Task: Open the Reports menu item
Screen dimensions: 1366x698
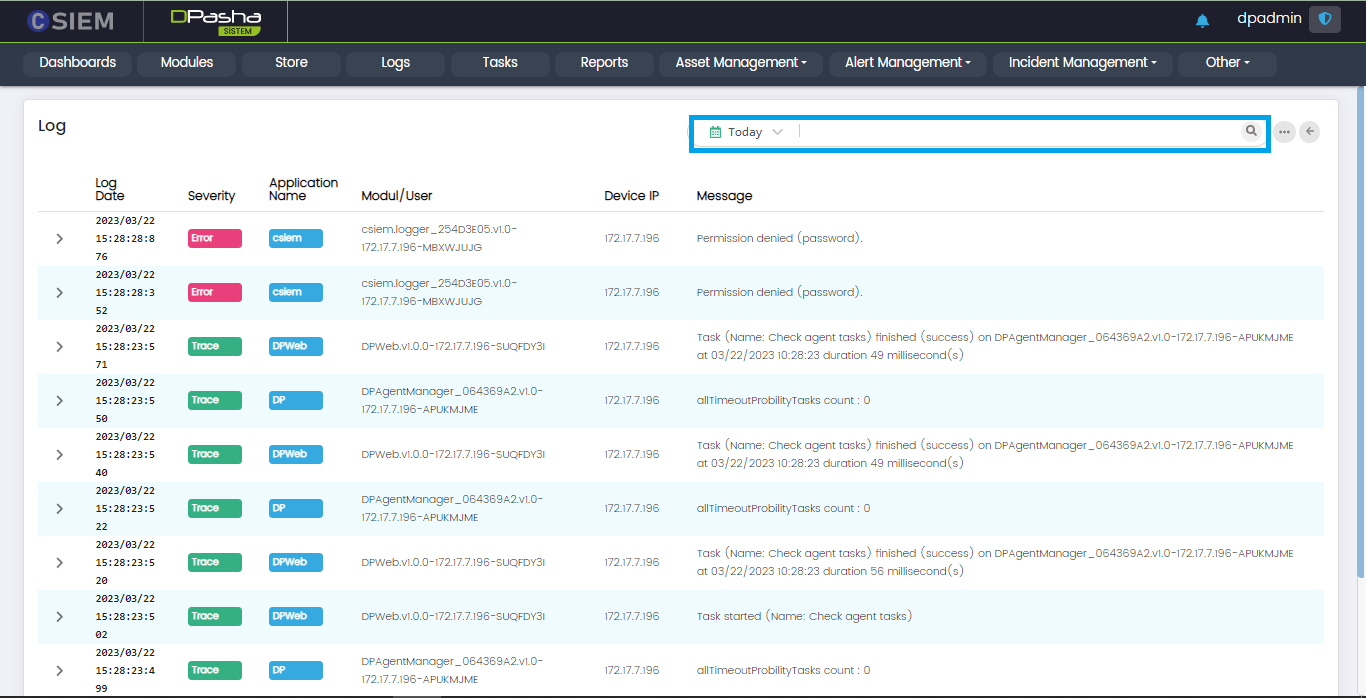Action: tap(604, 63)
